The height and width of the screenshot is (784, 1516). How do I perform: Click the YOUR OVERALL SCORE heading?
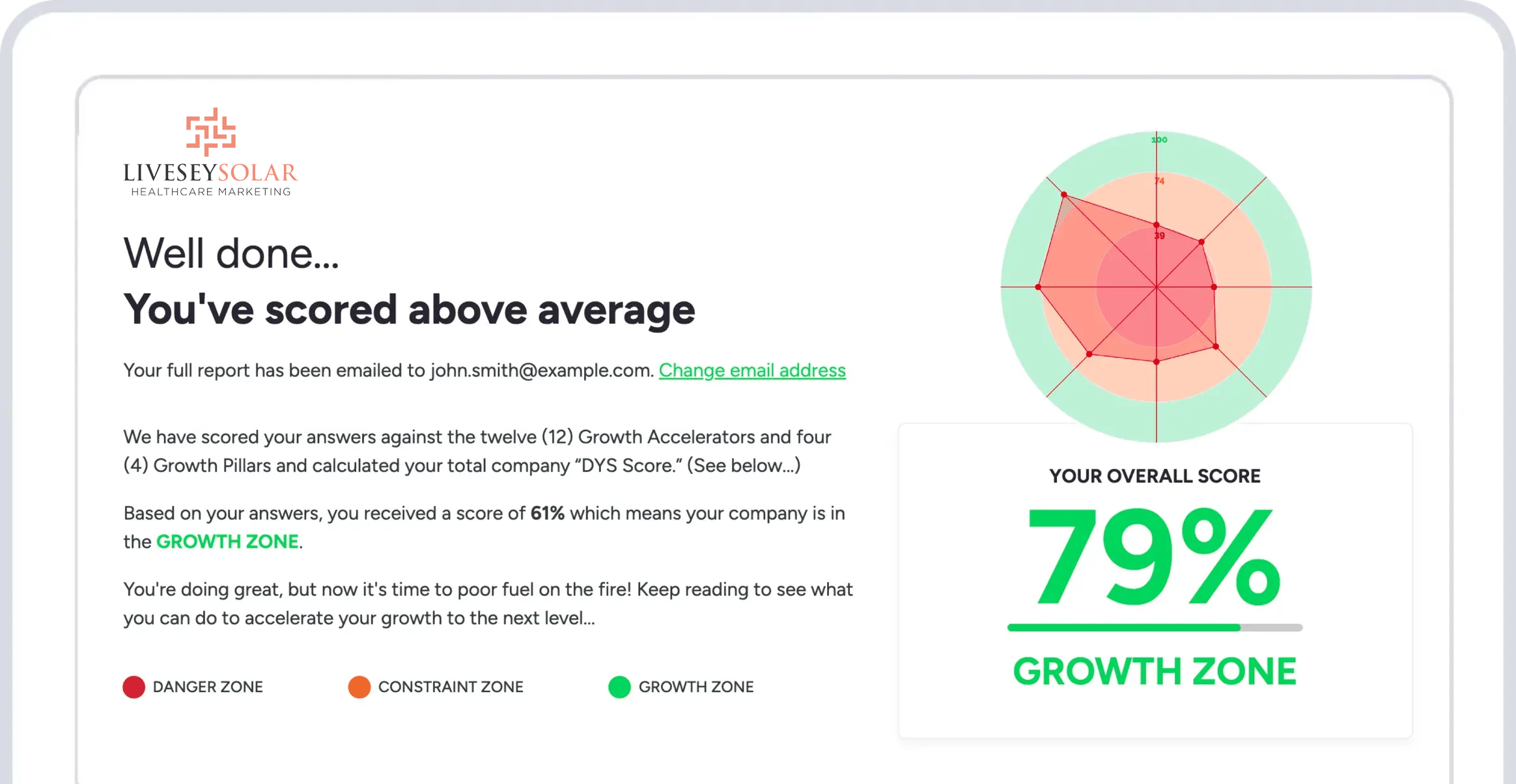[1155, 476]
